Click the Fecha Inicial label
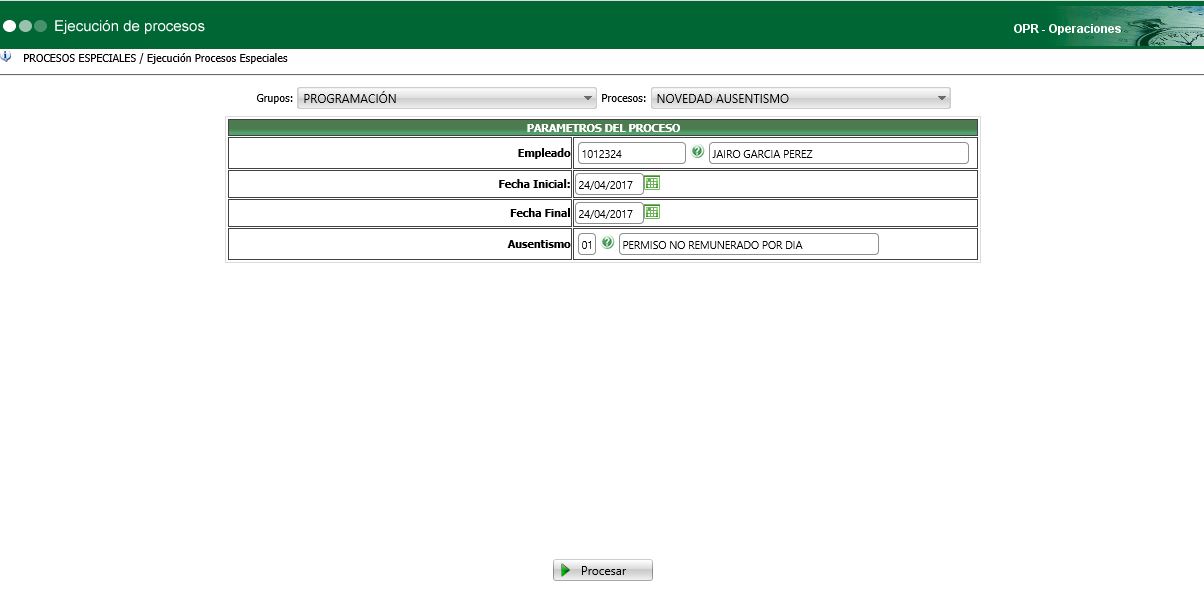The image size is (1204, 606). pyautogui.click(x=534, y=184)
